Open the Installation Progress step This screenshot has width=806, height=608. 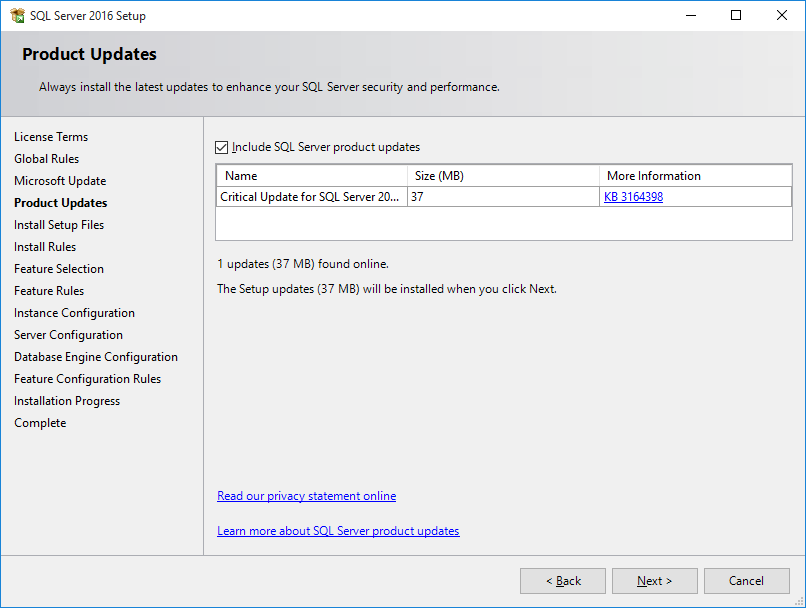[66, 400]
